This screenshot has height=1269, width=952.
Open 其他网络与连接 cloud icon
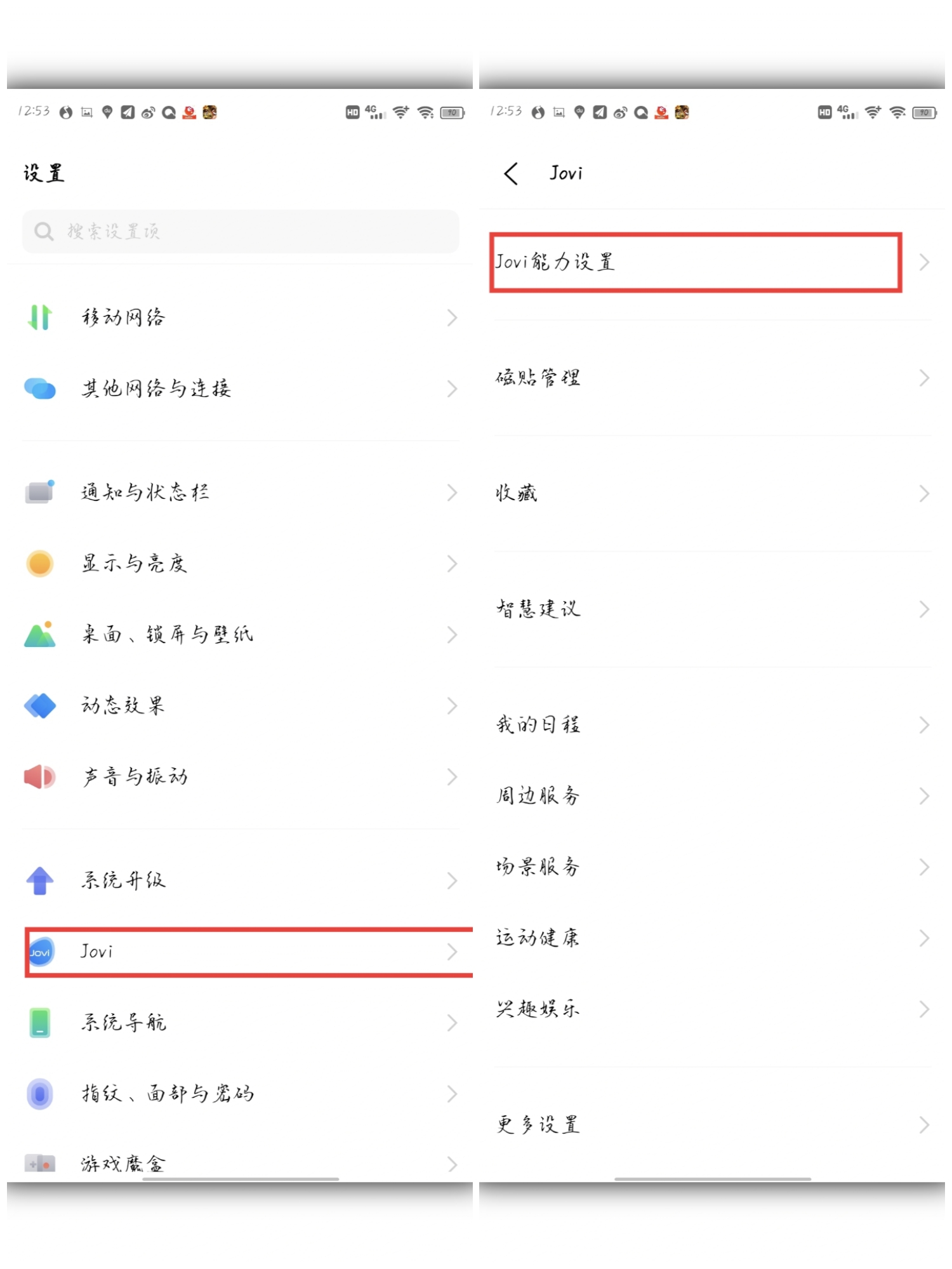pyautogui.click(x=39, y=388)
